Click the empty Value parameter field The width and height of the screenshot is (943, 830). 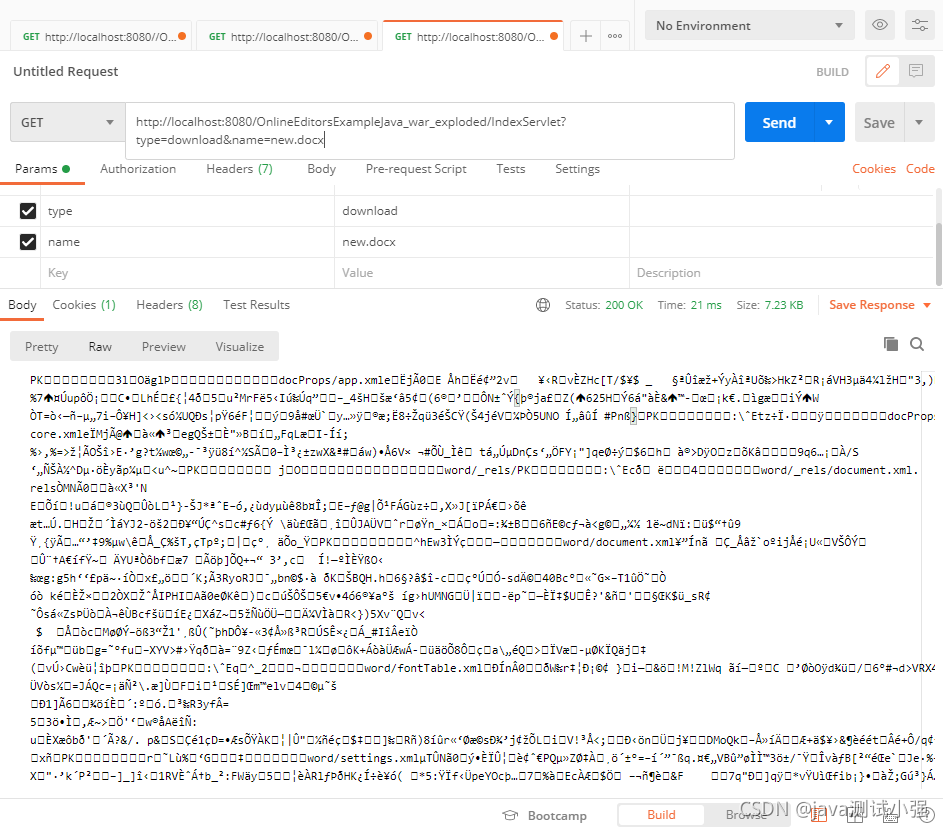click(481, 273)
